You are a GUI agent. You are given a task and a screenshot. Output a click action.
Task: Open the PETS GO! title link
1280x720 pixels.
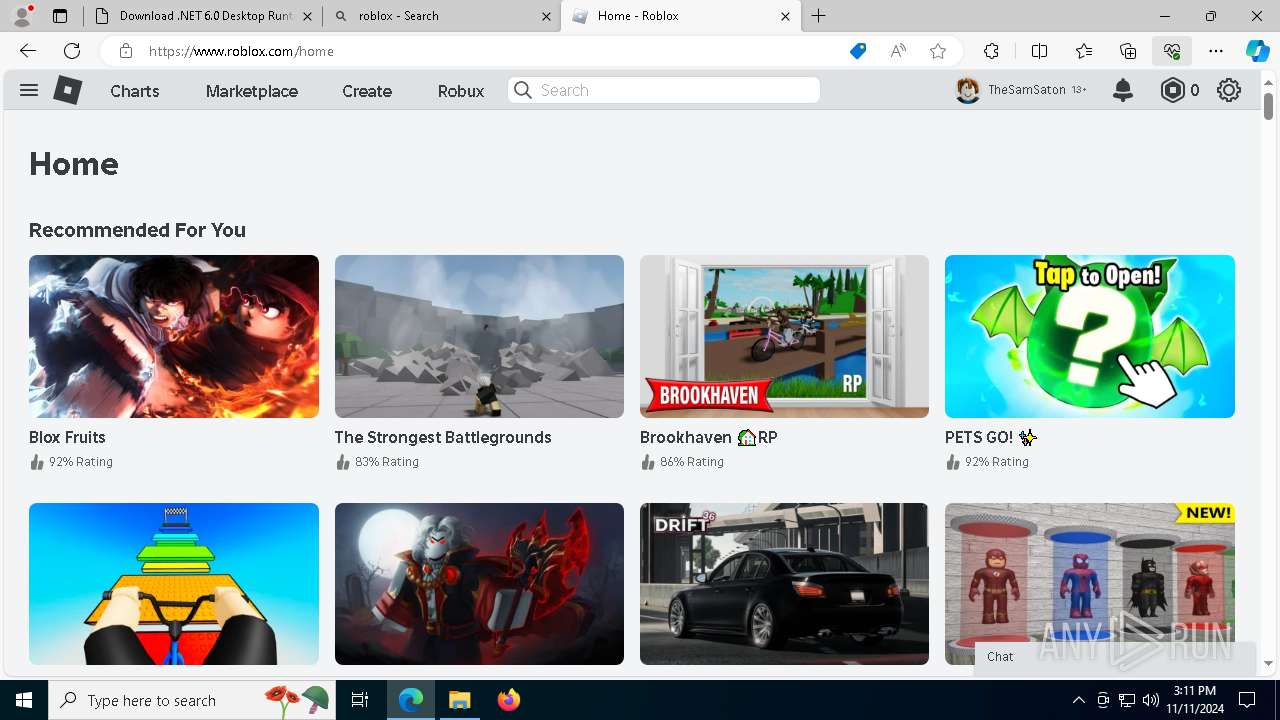[991, 437]
